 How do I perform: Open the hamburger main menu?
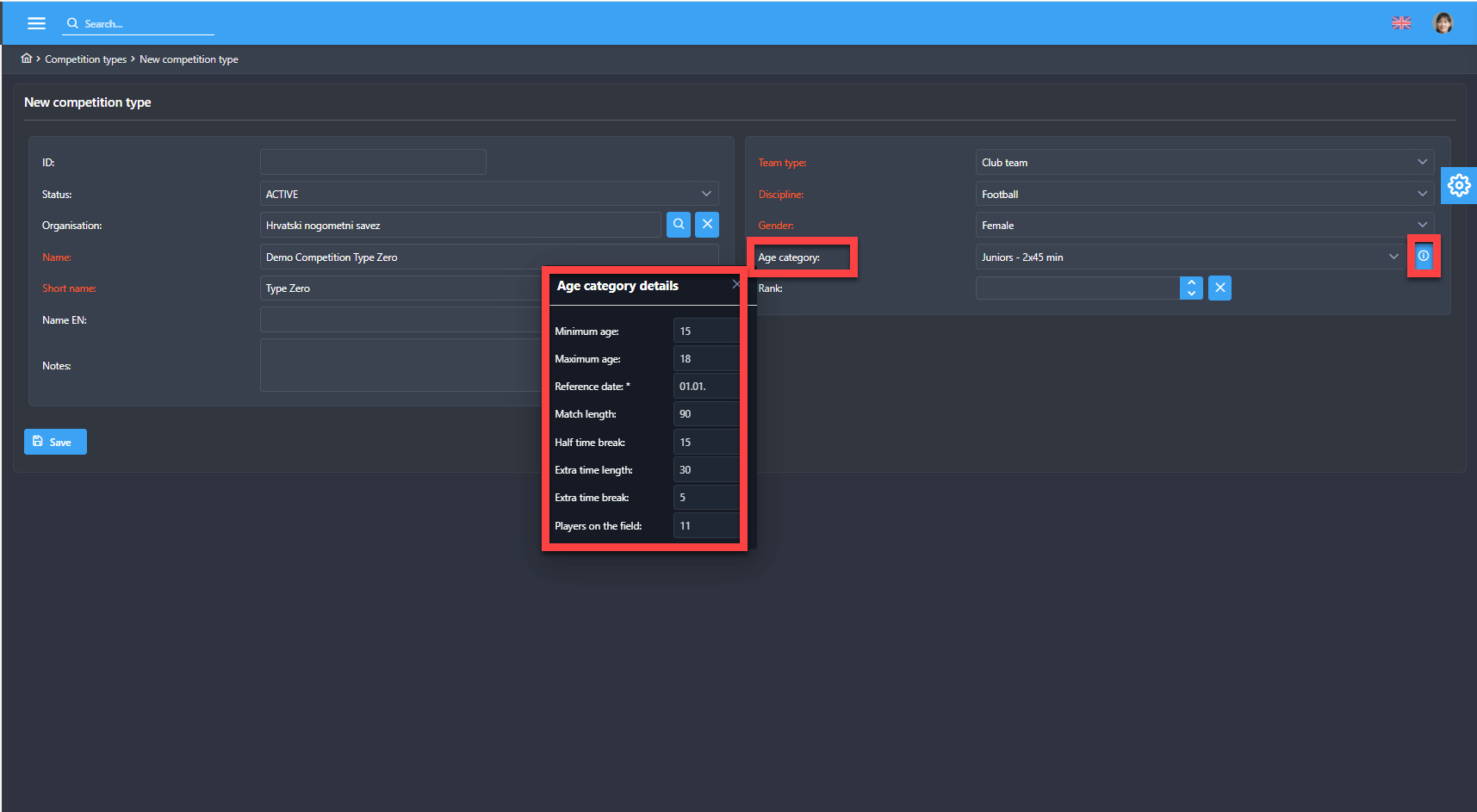pyautogui.click(x=36, y=23)
